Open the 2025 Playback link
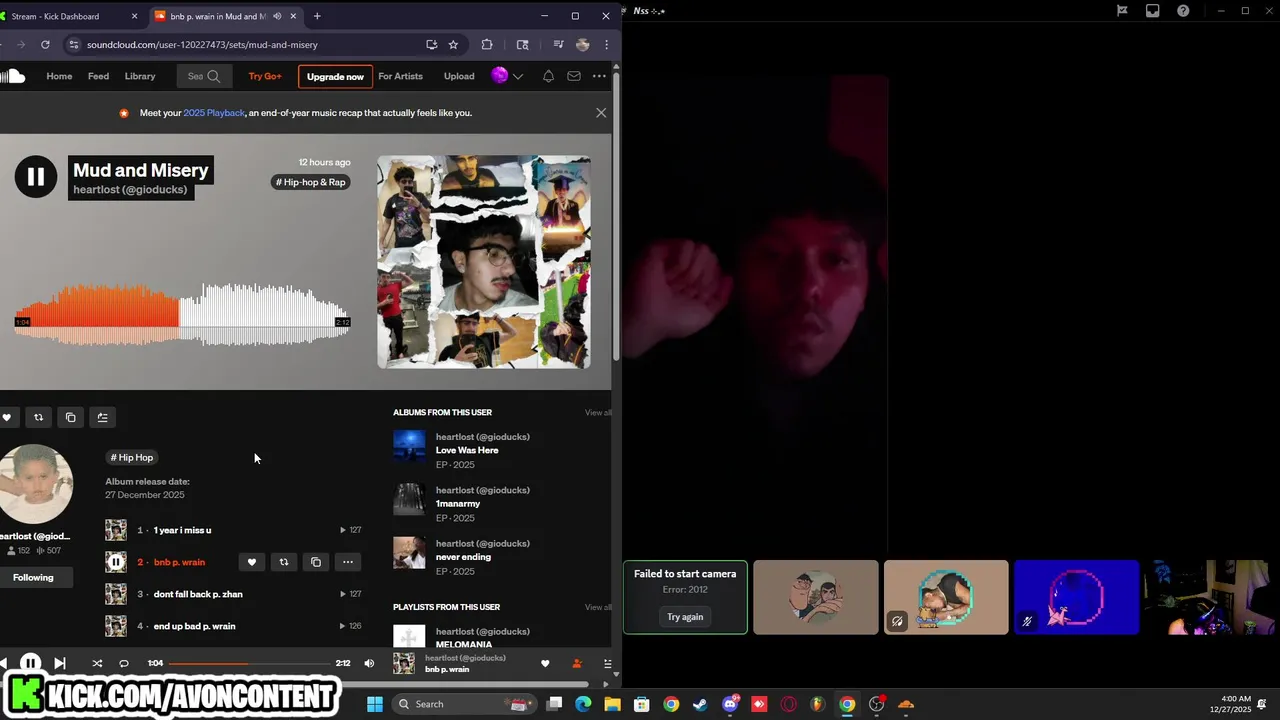Viewport: 1280px width, 720px height. pyautogui.click(x=214, y=113)
